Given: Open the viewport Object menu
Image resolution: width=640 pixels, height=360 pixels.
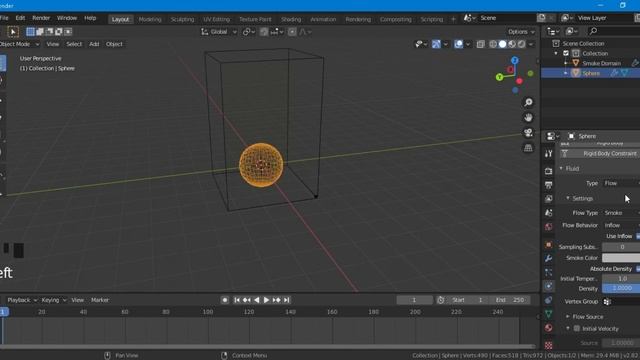Looking at the screenshot, I should (114, 44).
